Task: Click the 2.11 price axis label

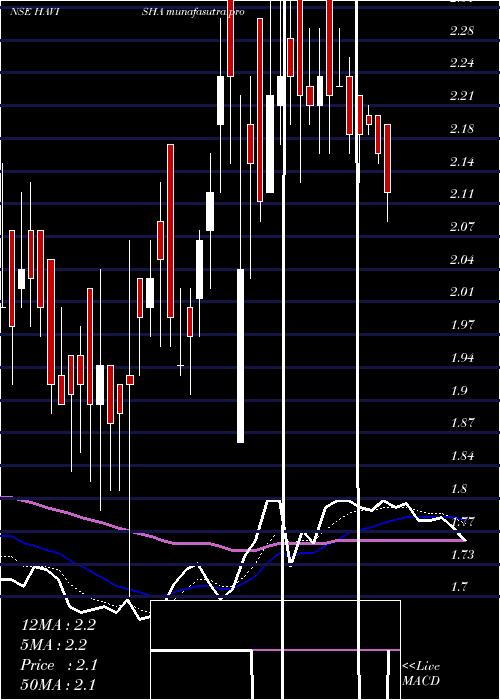Action: 462,194
